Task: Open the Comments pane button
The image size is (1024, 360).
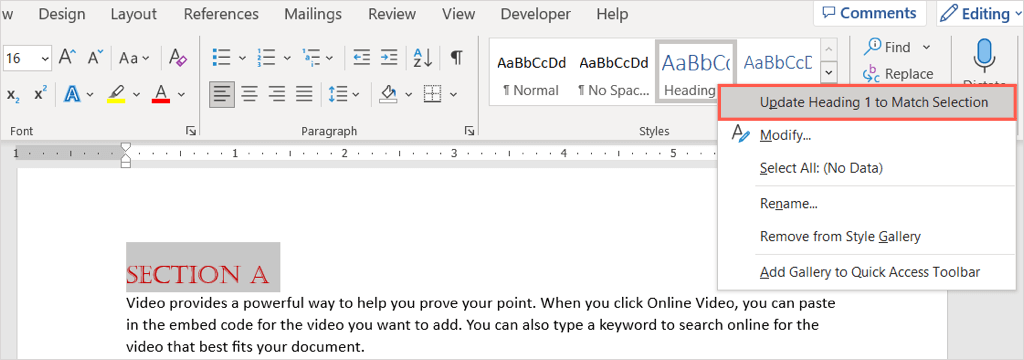Action: click(x=869, y=13)
